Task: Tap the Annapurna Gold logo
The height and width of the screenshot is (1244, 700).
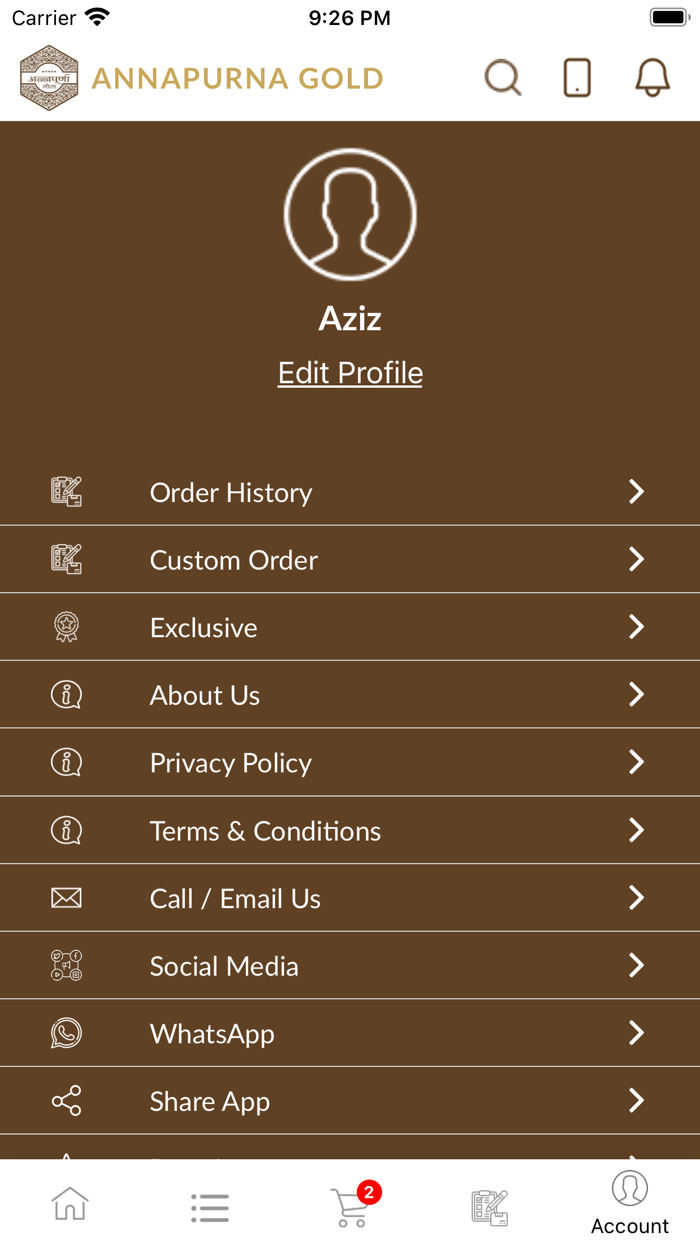Action: coord(49,78)
